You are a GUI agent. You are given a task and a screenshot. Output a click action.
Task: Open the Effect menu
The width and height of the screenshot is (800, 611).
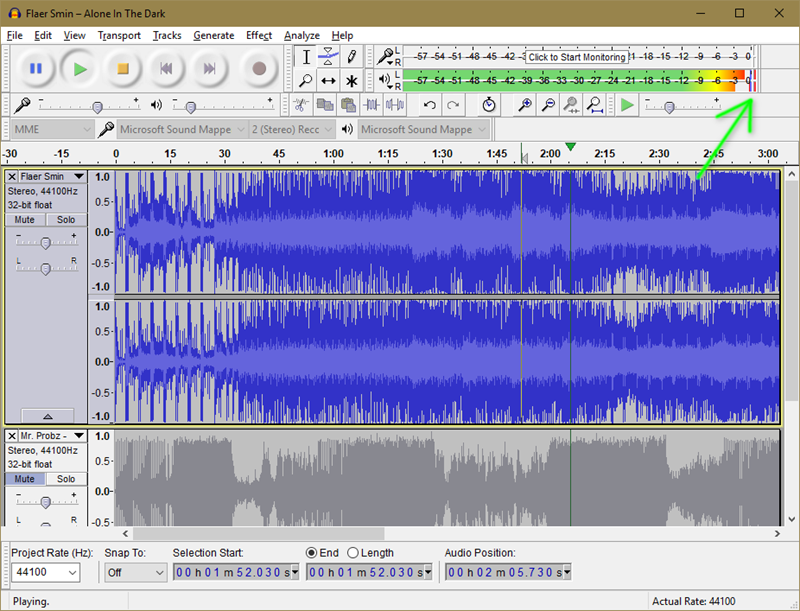(259, 35)
